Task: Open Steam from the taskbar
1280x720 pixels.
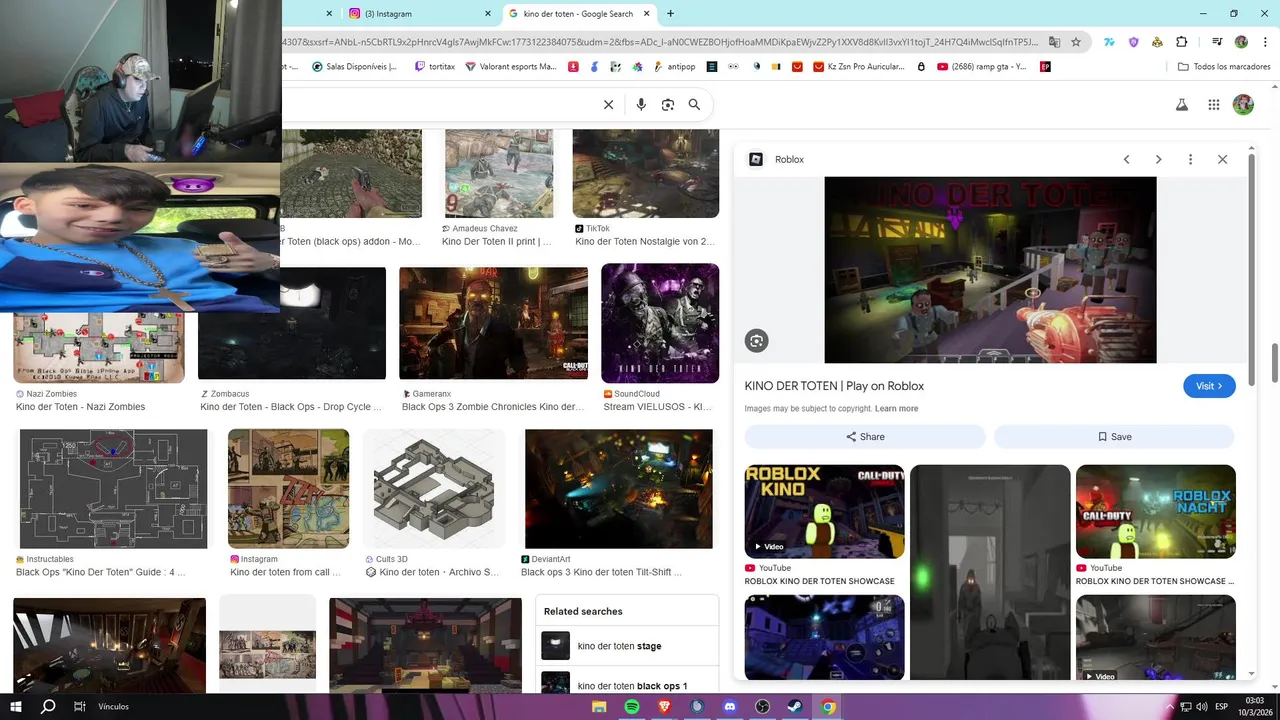Action: 795,707
